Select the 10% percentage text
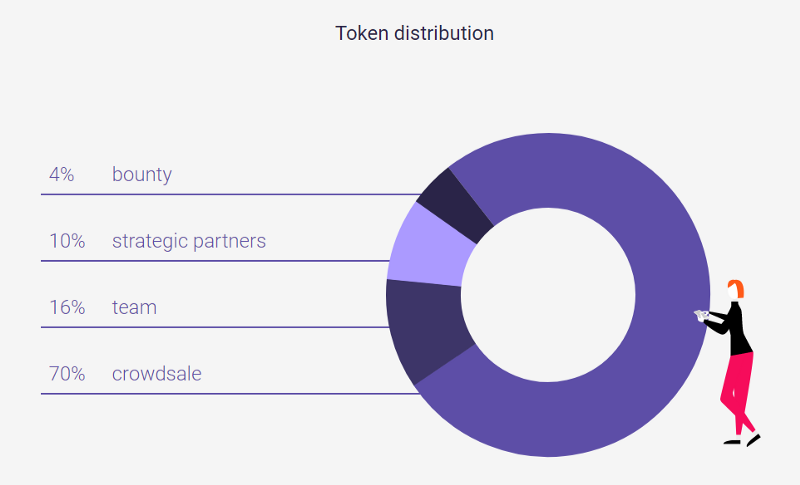Image resolution: width=800 pixels, height=485 pixels. (67, 241)
